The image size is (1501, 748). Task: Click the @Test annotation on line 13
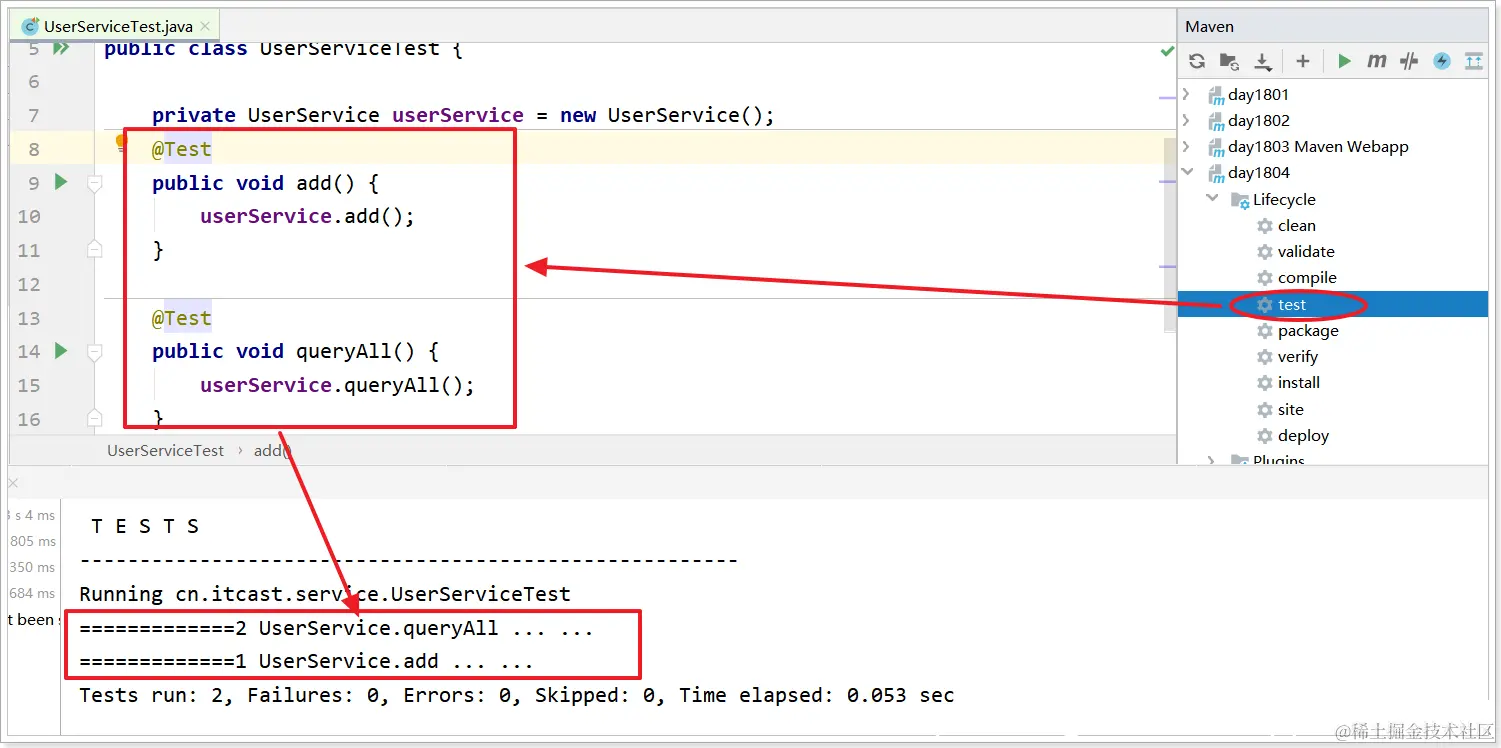coord(182,318)
